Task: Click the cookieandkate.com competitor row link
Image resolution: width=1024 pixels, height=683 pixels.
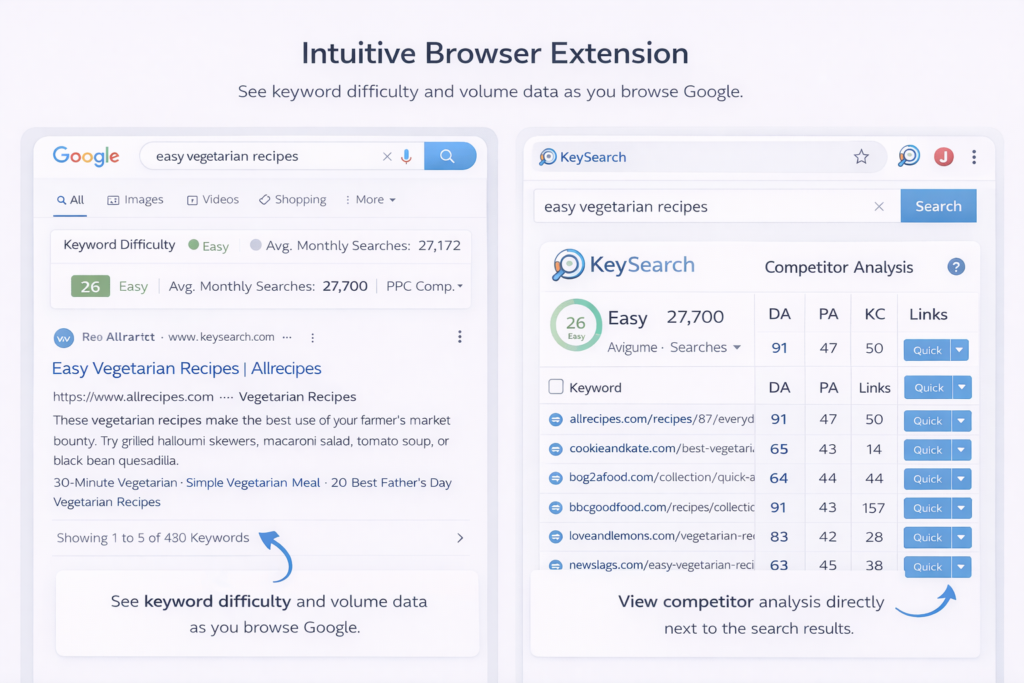Action: pyautogui.click(x=661, y=450)
